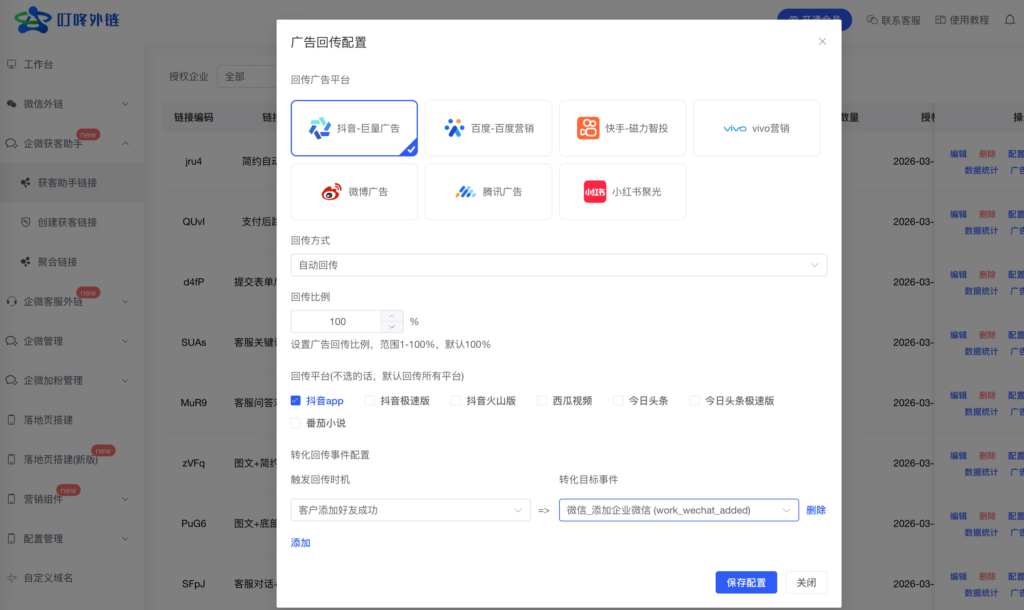Screen dimensions: 1024x610
Task: Choose the 微博广告 platform card
Action: (x=354, y=192)
